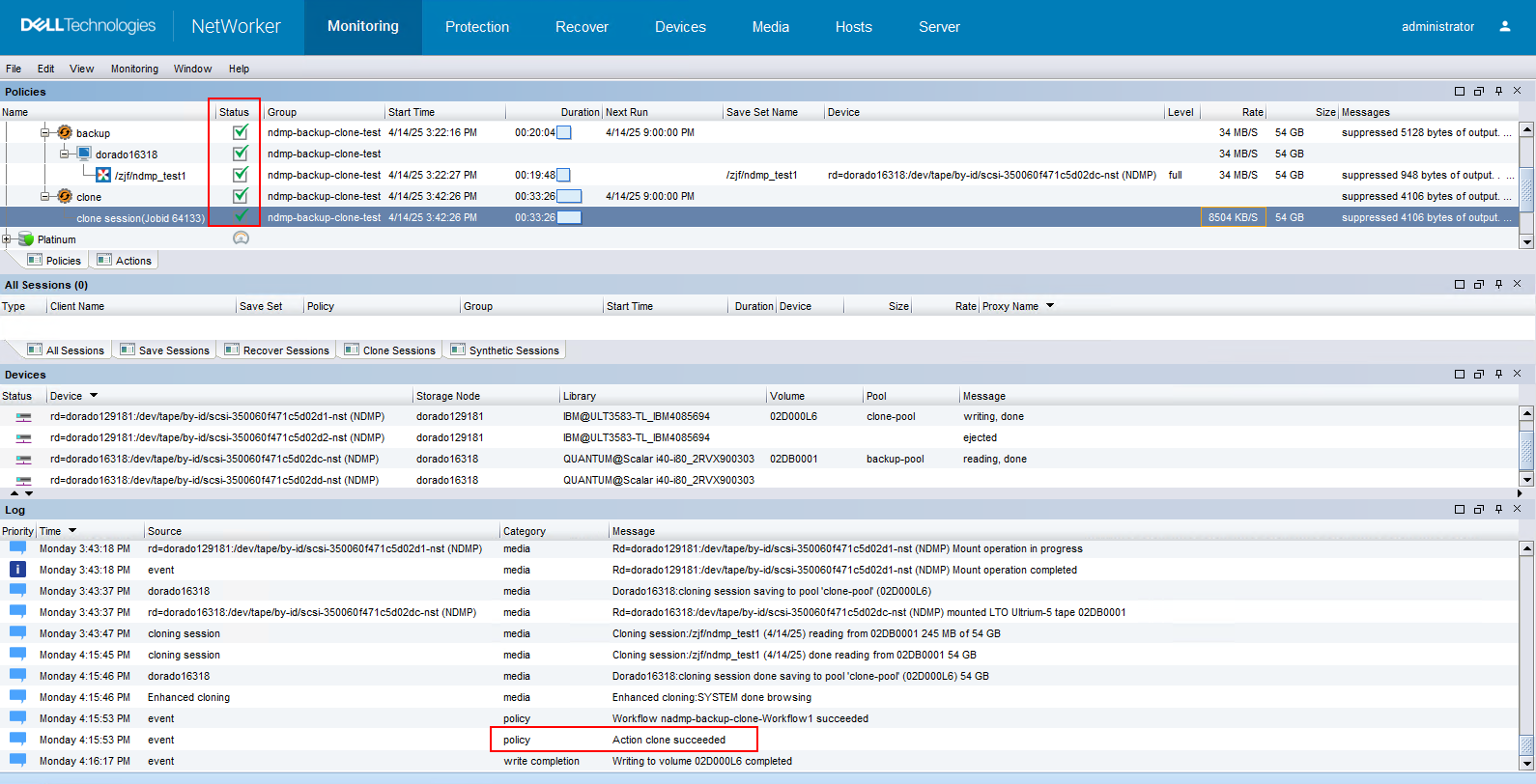This screenshot has height=784, width=1536.
Task: Pin the Policies panel
Action: 1498,91
